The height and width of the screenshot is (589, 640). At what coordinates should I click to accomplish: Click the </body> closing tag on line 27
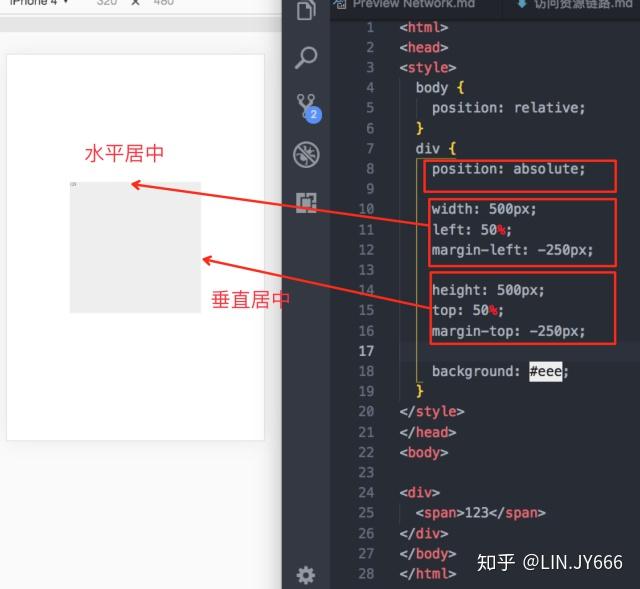coord(428,553)
